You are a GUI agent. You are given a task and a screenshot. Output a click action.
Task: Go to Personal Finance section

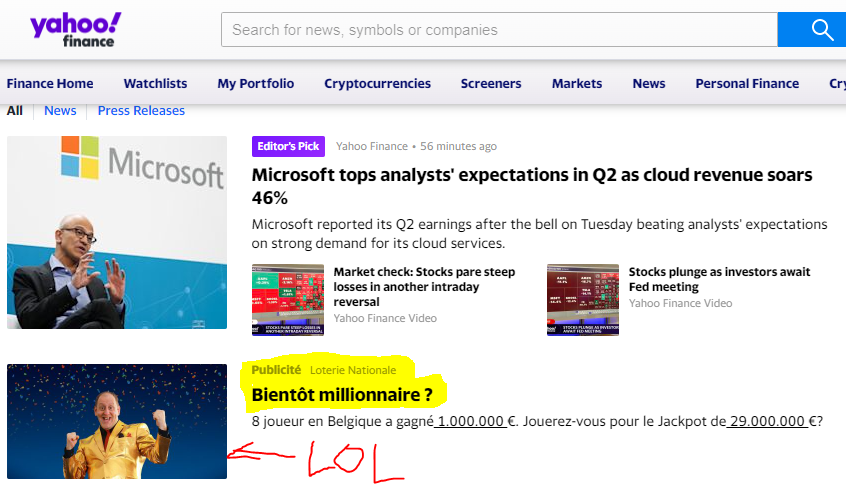[x=747, y=84]
